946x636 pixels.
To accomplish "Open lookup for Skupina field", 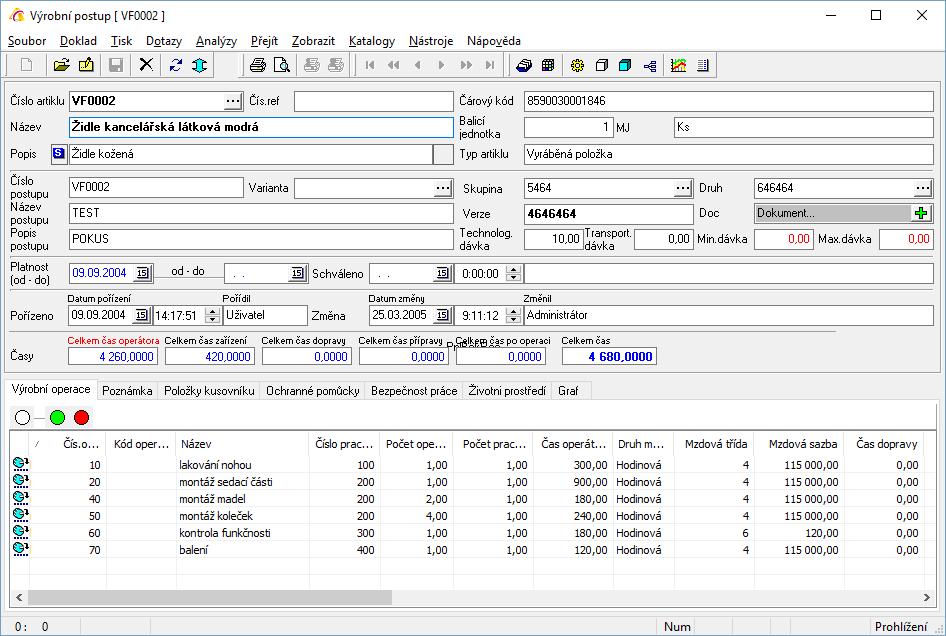I will (x=682, y=188).
